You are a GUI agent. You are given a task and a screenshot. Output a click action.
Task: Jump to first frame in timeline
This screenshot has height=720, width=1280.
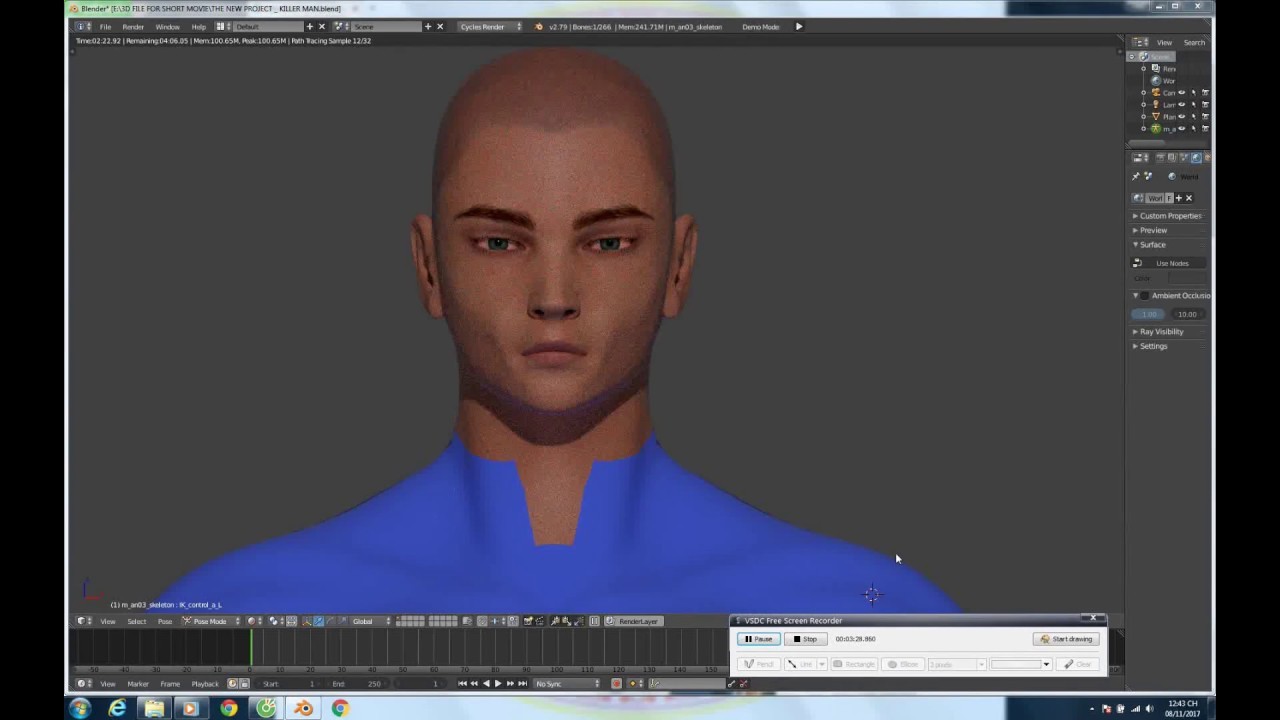point(461,684)
